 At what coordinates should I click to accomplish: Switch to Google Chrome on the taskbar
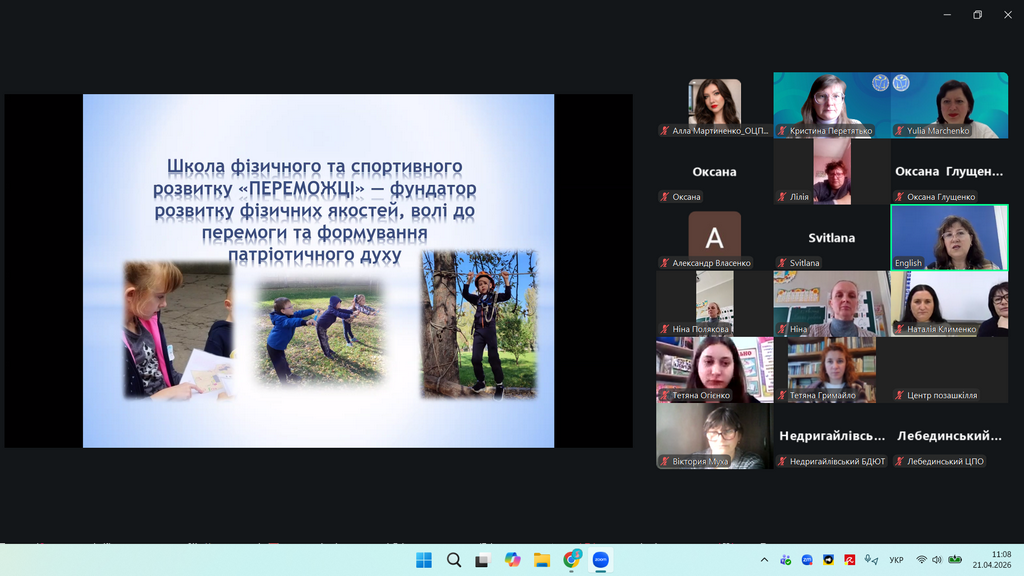pyautogui.click(x=571, y=560)
